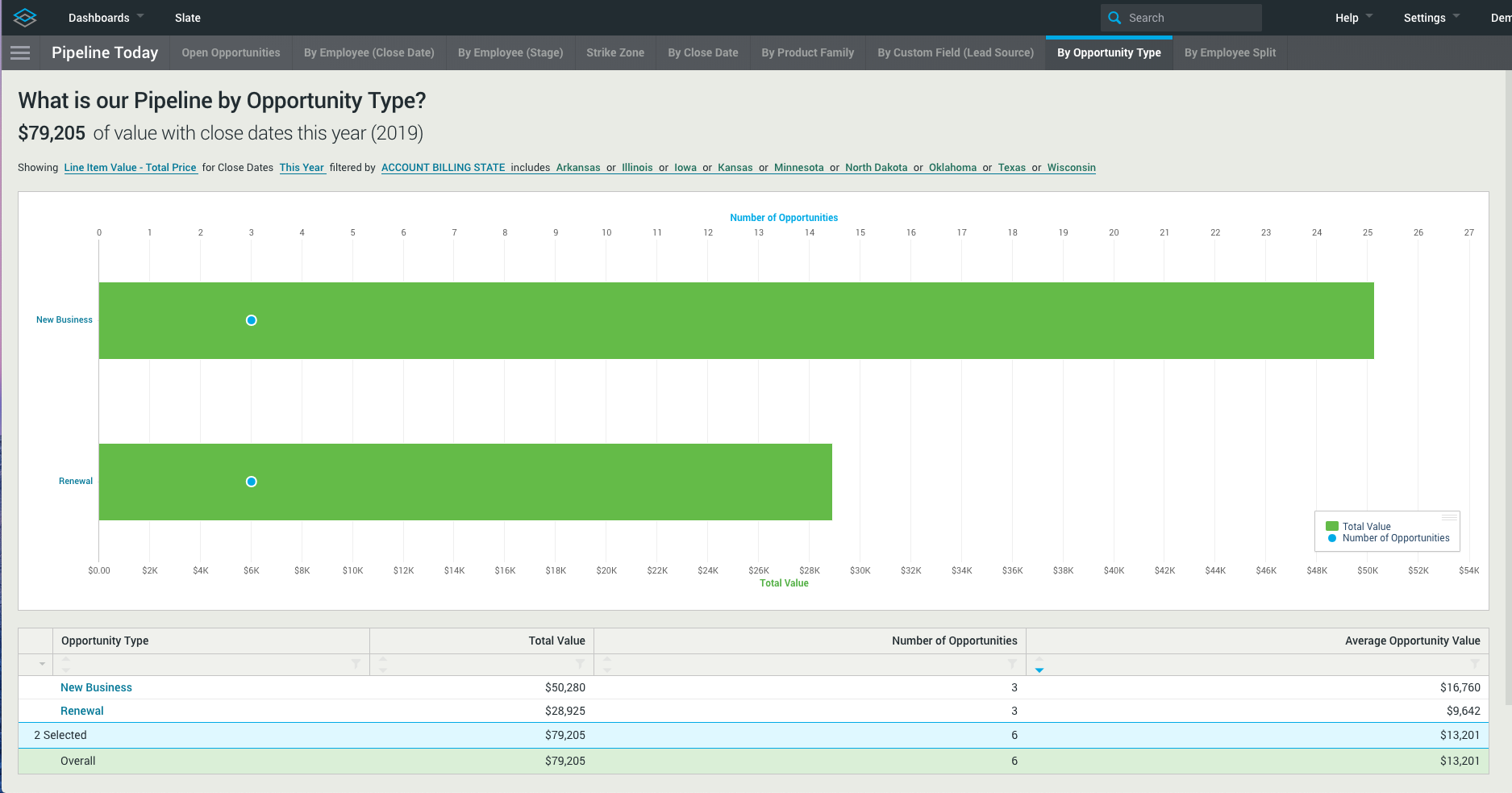Viewport: 1512px width, 793px height.
Task: Filter the Average Opportunity Value column
Action: tap(1475, 664)
